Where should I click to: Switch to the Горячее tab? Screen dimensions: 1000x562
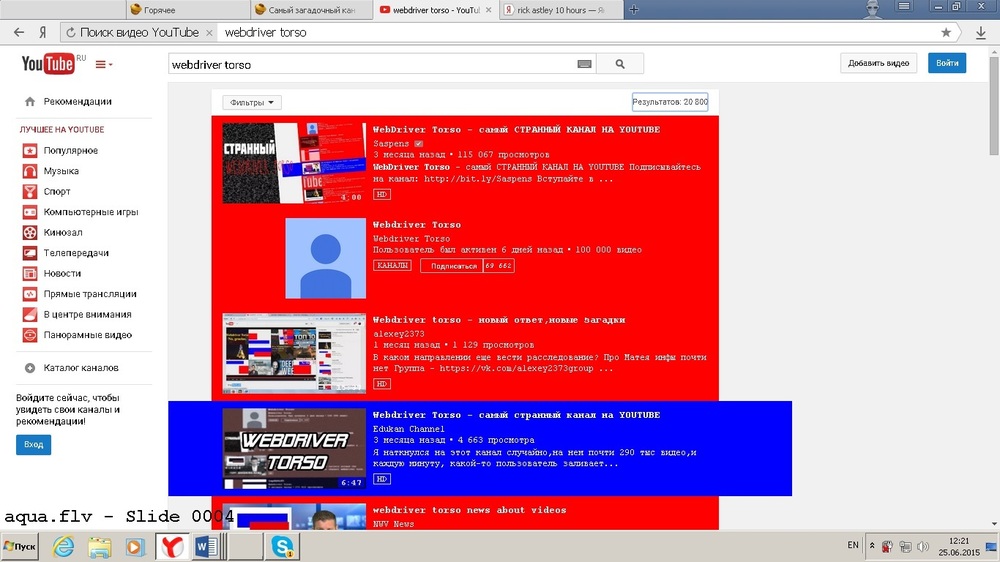point(188,10)
